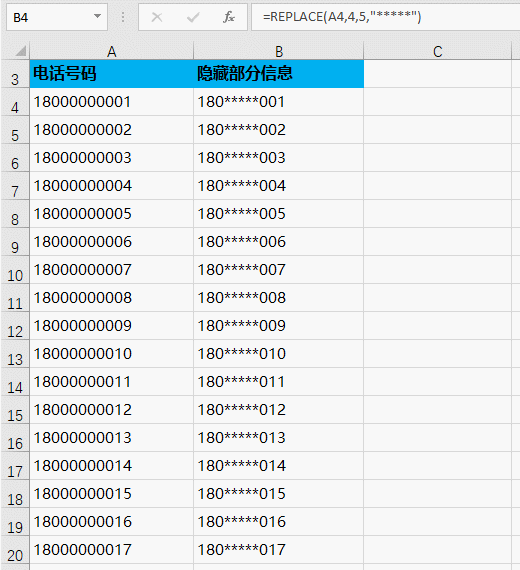The image size is (520, 570).
Task: Click the Select All corner triangle
Action: coord(20,51)
